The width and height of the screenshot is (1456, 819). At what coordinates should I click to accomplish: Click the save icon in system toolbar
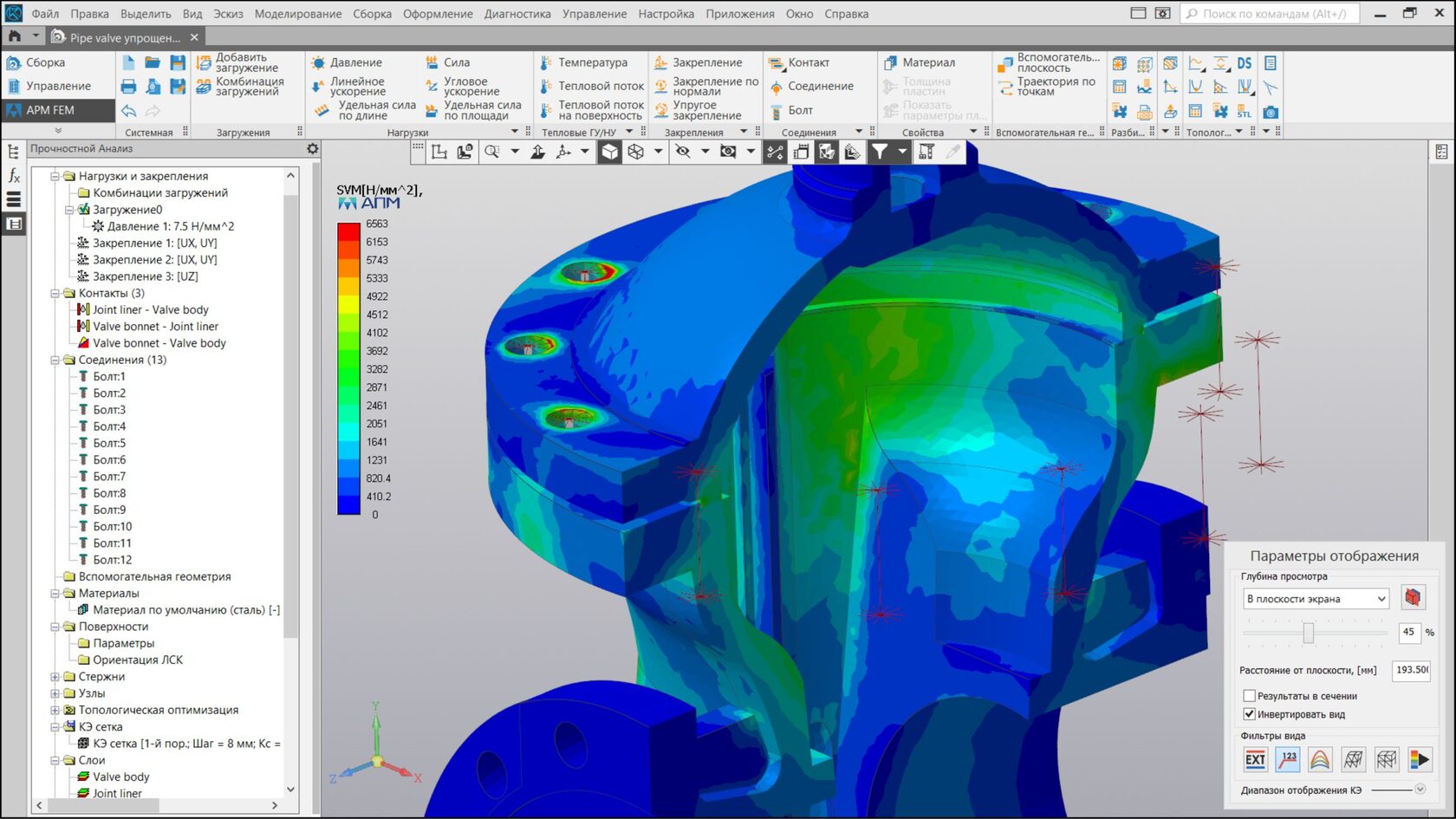click(x=178, y=62)
